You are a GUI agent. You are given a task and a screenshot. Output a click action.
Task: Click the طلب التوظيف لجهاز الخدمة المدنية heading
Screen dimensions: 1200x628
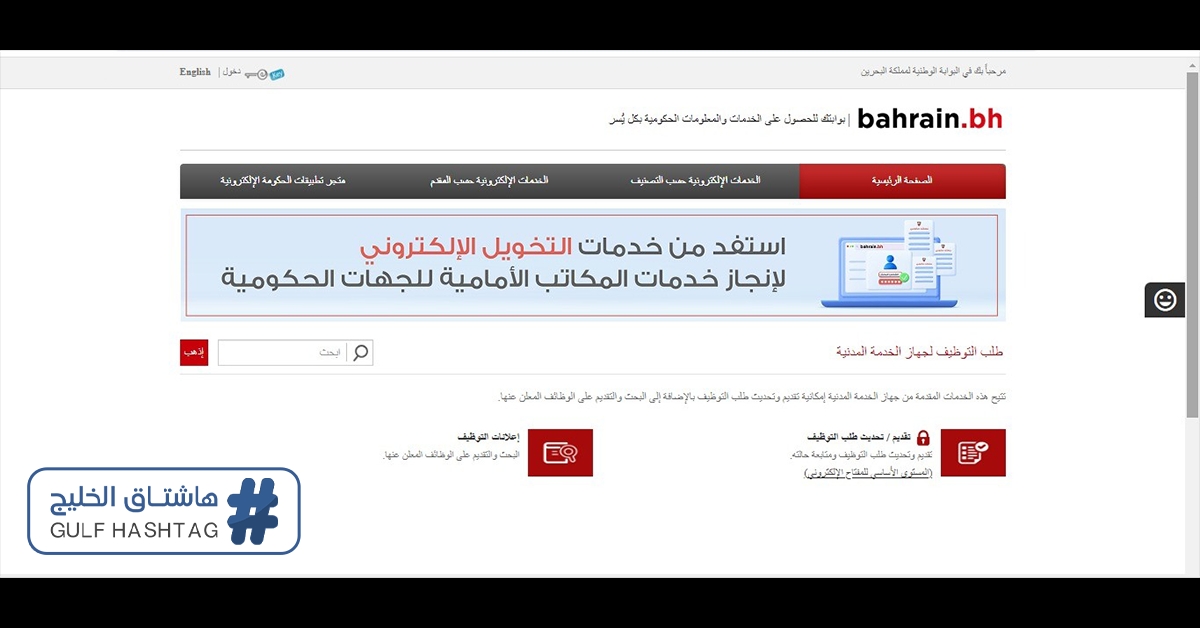point(919,352)
